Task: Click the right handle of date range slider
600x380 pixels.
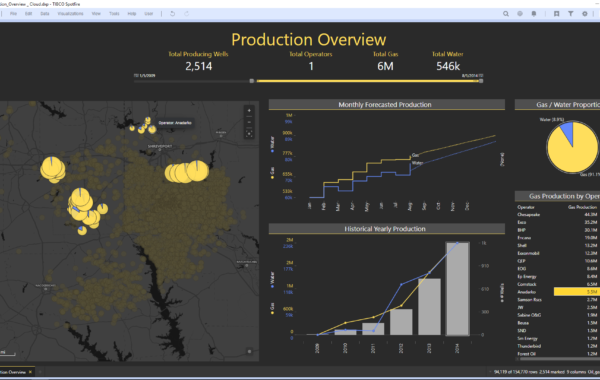Action: (481, 81)
